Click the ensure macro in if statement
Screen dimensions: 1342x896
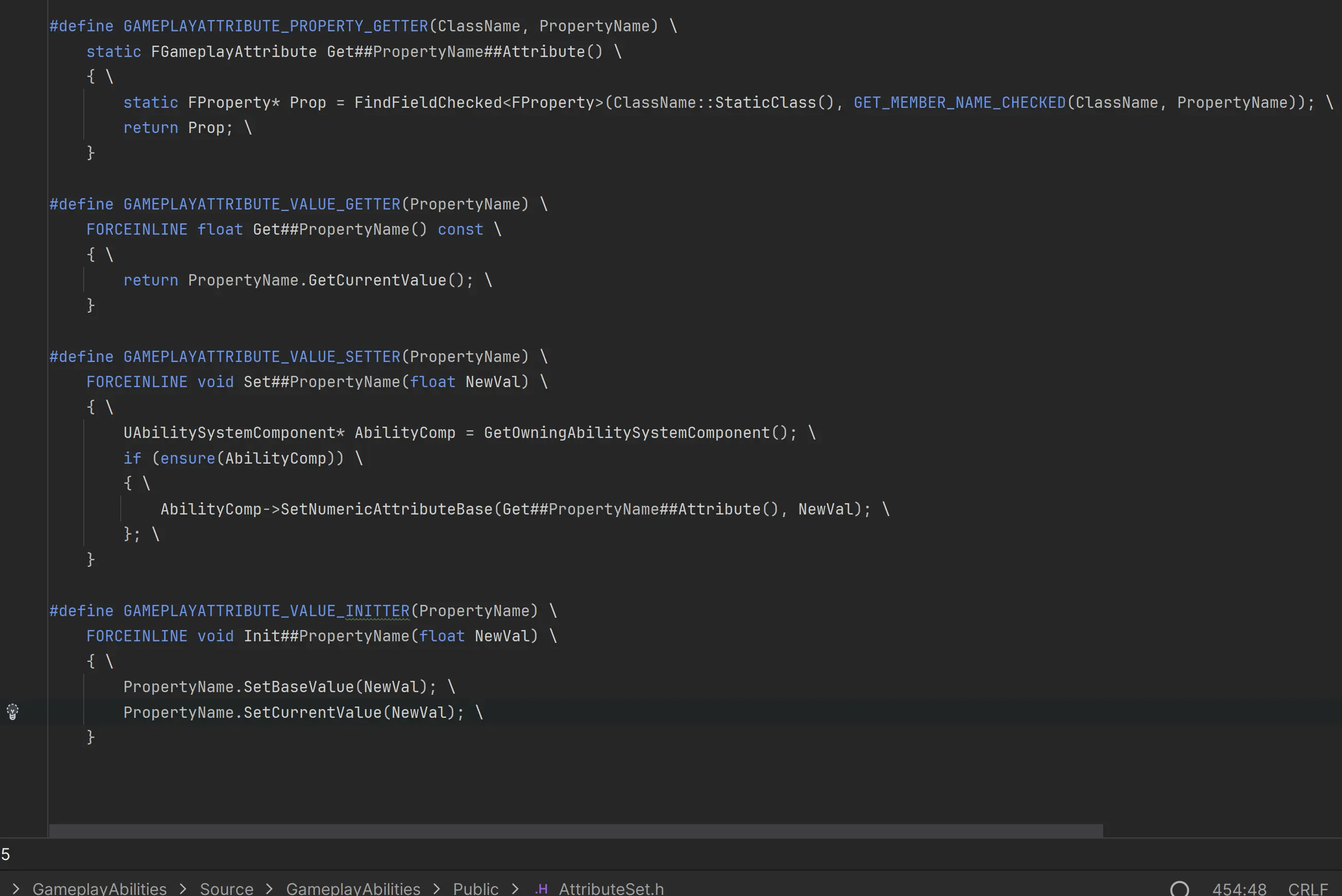pyautogui.click(x=187, y=459)
